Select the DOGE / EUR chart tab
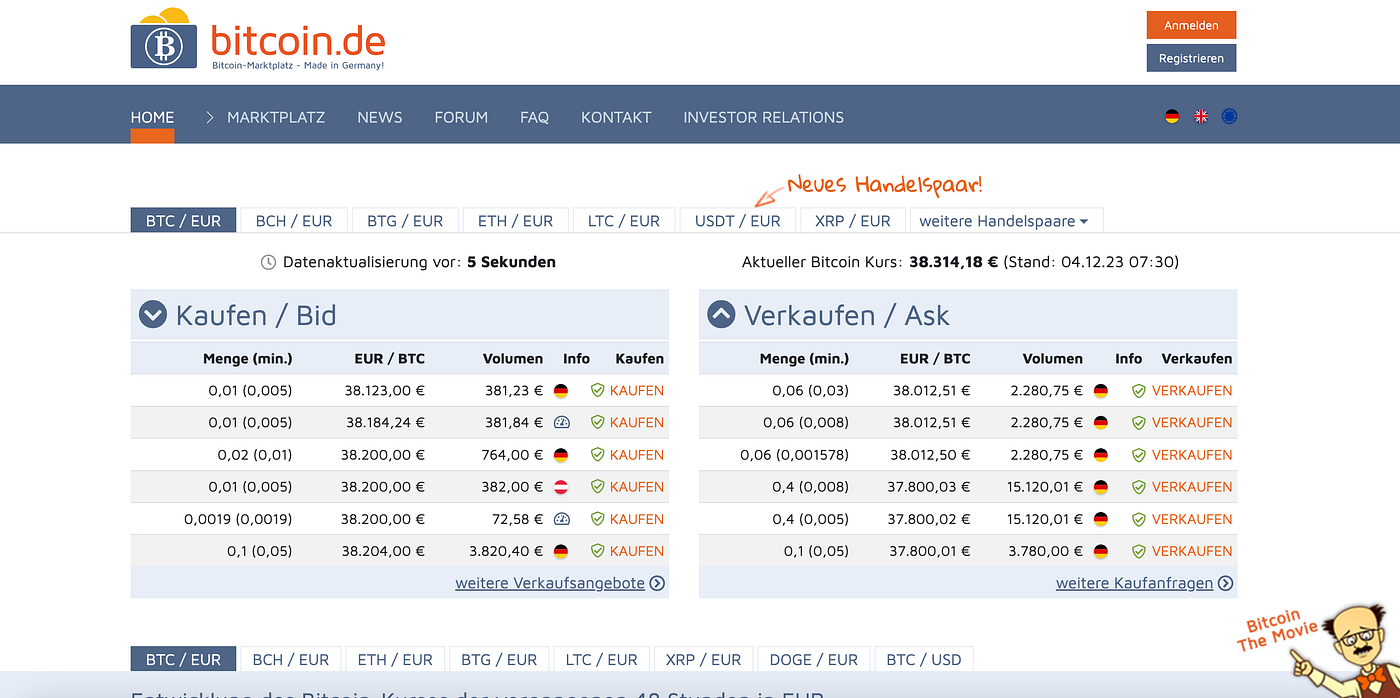The image size is (1400, 698). click(x=813, y=659)
